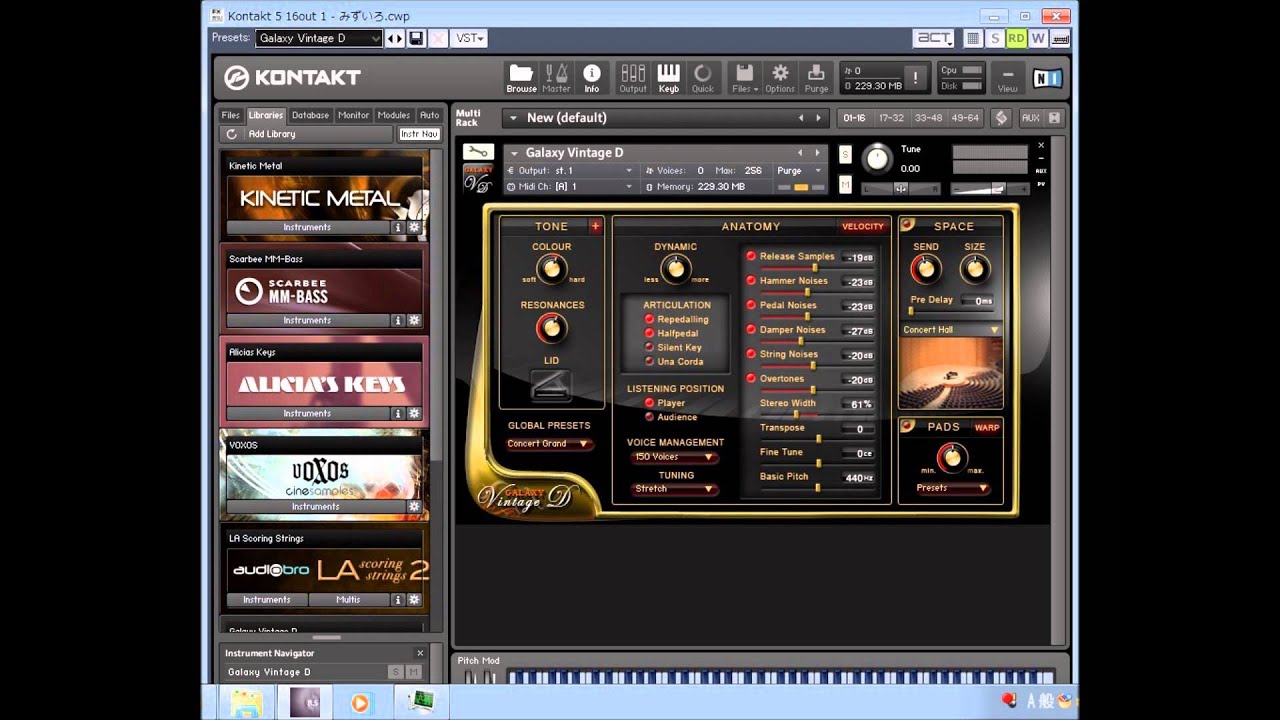Toggle the Hammer Noises LED
1280x720 pixels.
point(751,281)
